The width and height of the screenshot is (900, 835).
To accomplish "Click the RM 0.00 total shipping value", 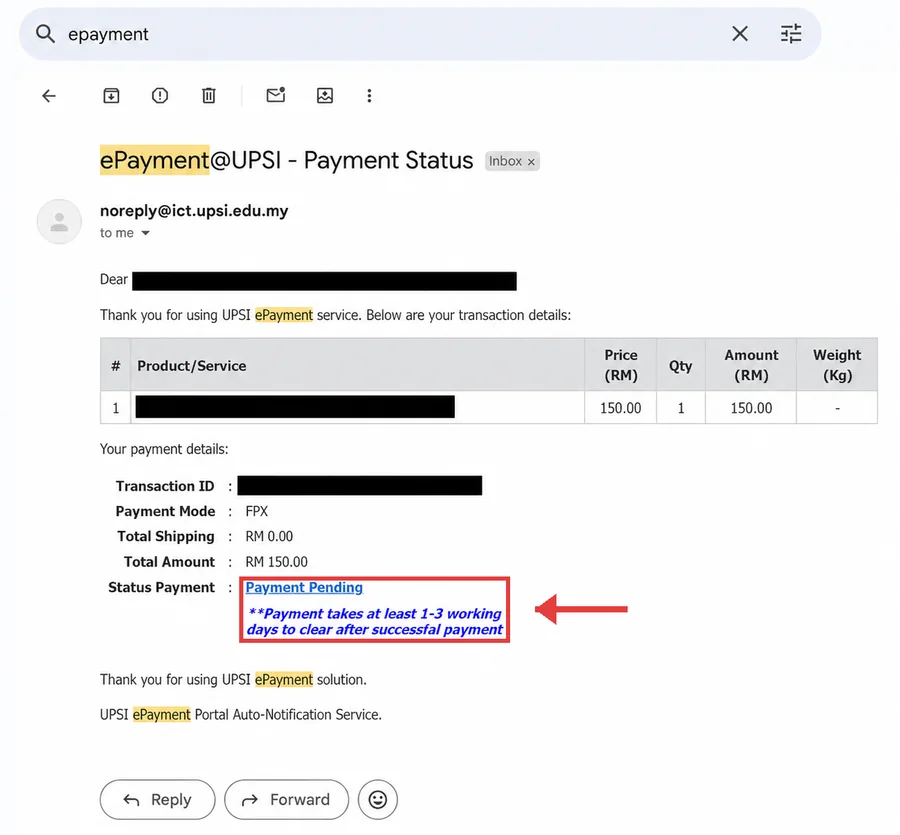I will click(x=269, y=537).
